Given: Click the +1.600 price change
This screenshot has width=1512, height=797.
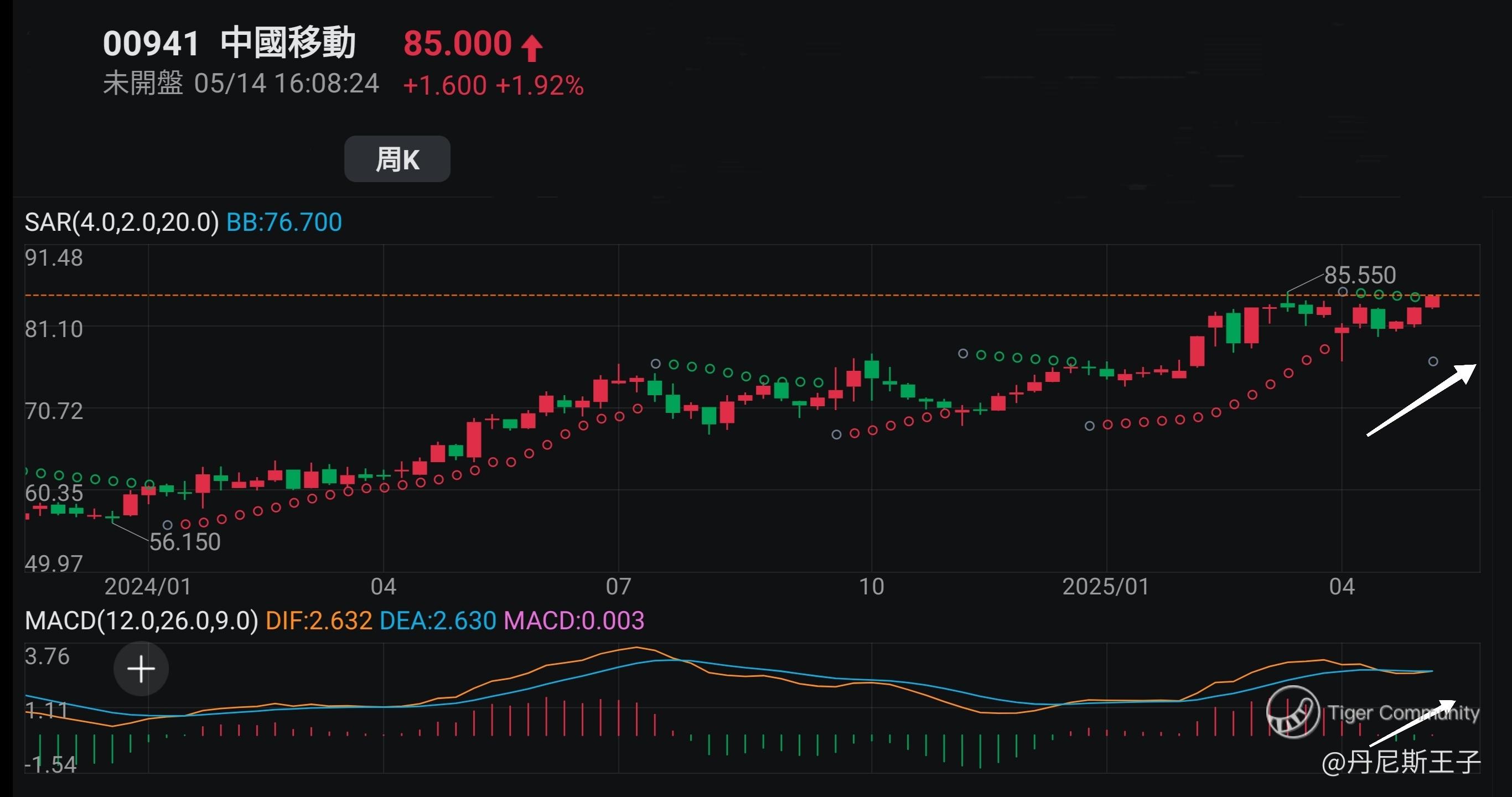Looking at the screenshot, I should pos(444,86).
